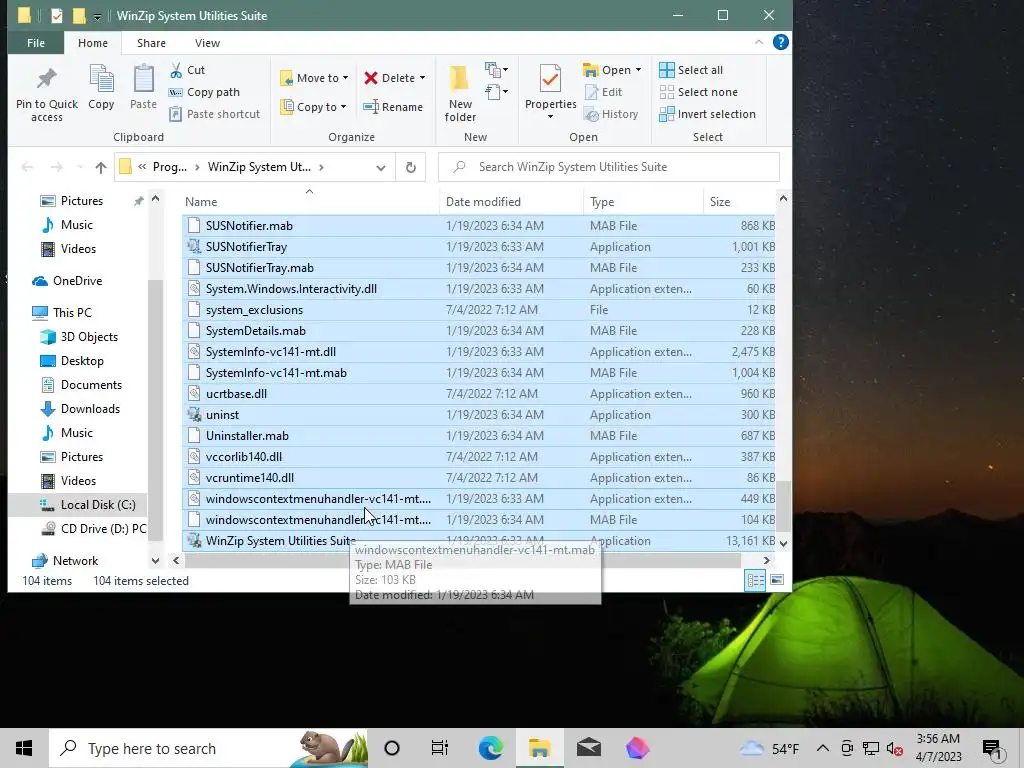Open Downloads in navigation pane
This screenshot has width=1024, height=768.
pyautogui.click(x=90, y=409)
